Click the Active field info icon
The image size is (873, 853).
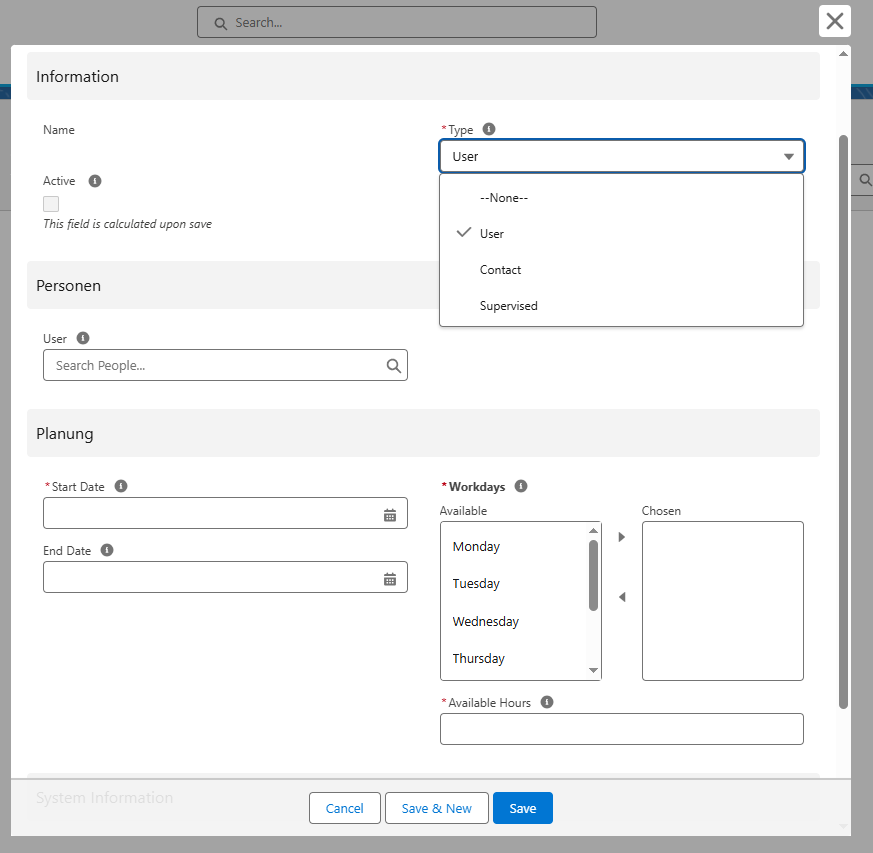[95, 181]
